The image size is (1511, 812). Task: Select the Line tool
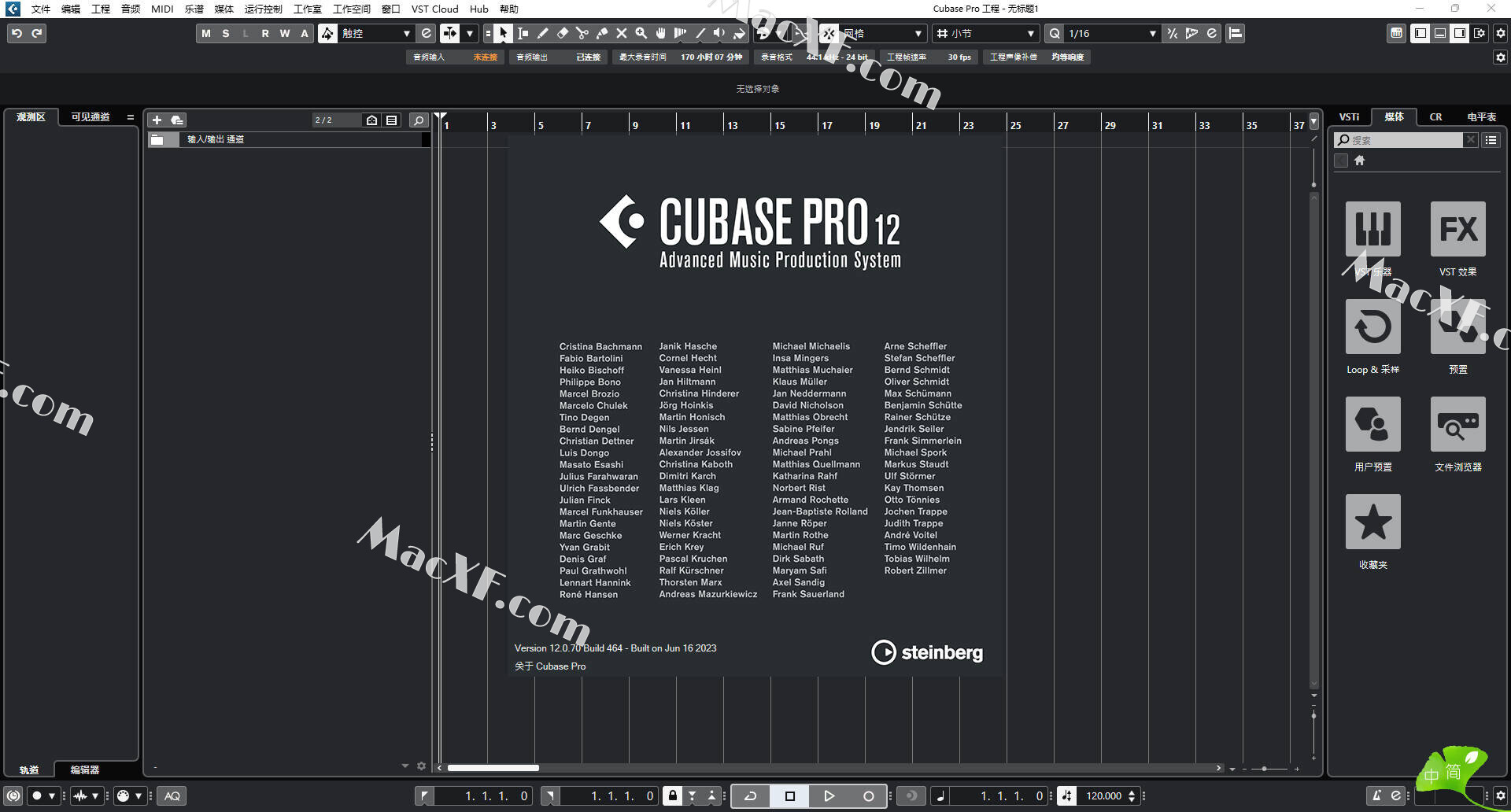click(x=700, y=33)
